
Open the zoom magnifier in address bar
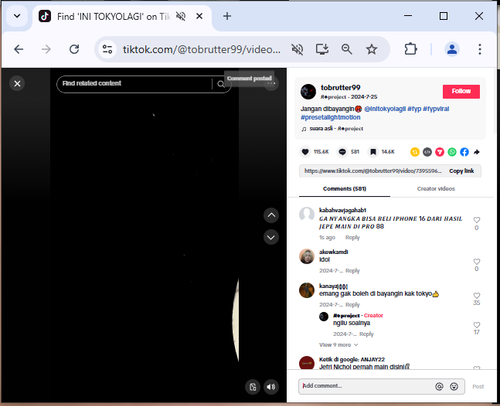coord(347,49)
